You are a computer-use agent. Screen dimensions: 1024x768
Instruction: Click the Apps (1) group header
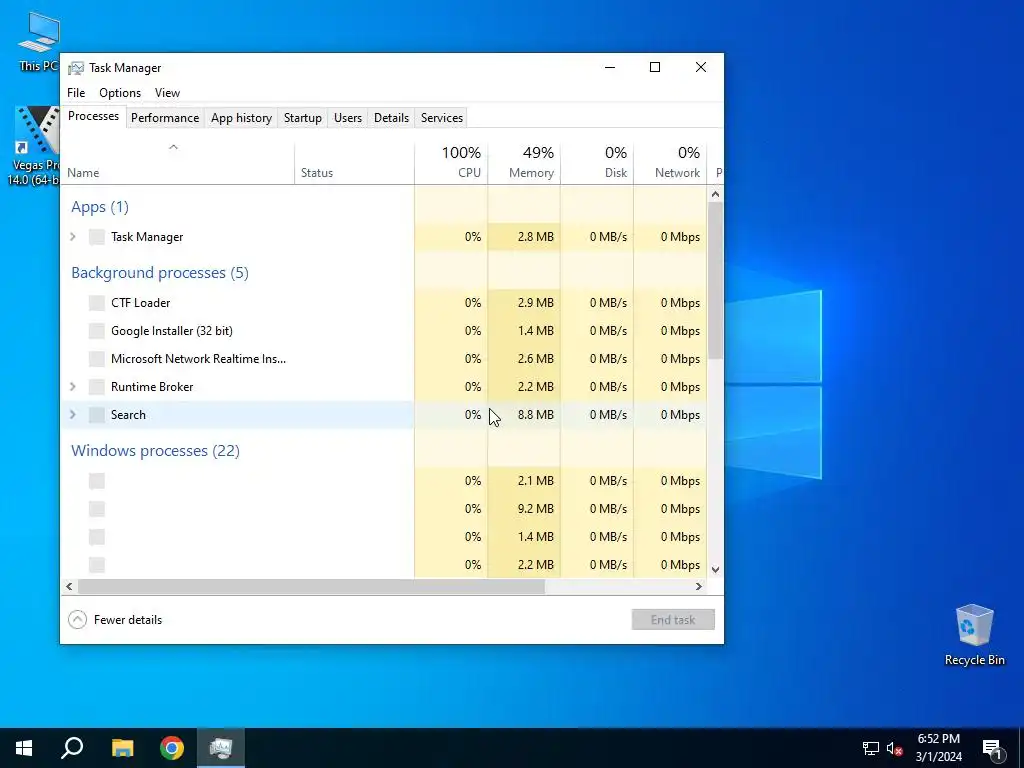[x=100, y=207]
